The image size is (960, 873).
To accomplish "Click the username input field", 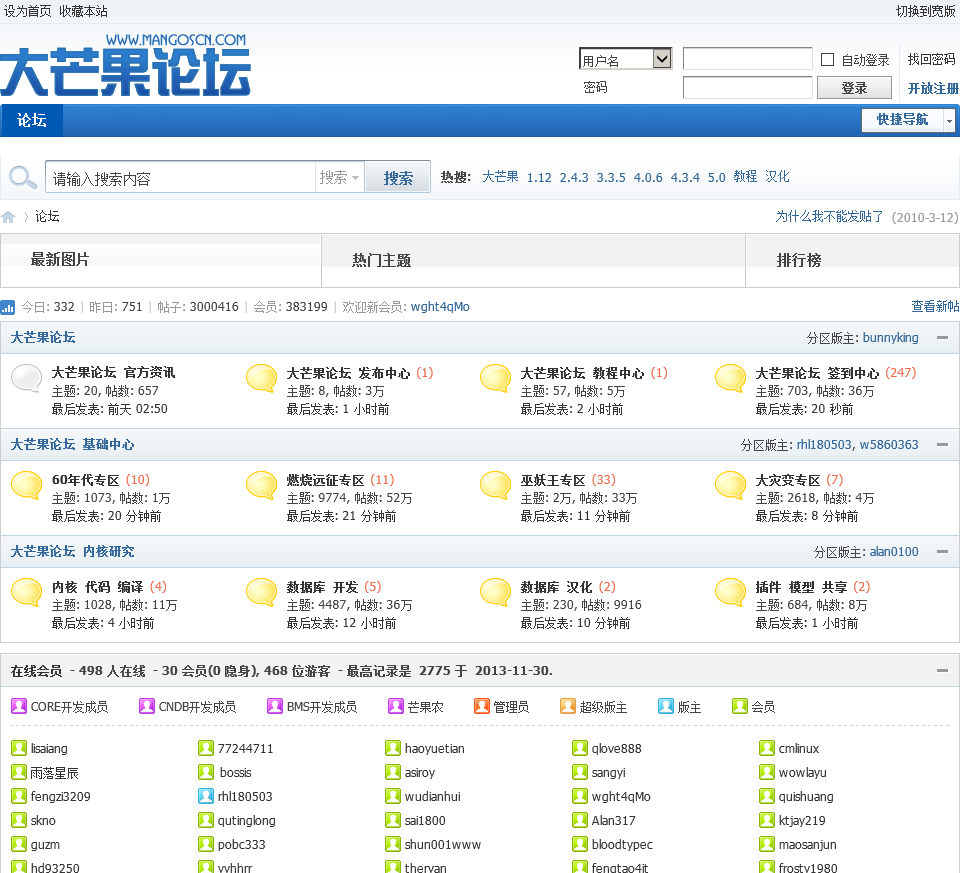I will [748, 59].
